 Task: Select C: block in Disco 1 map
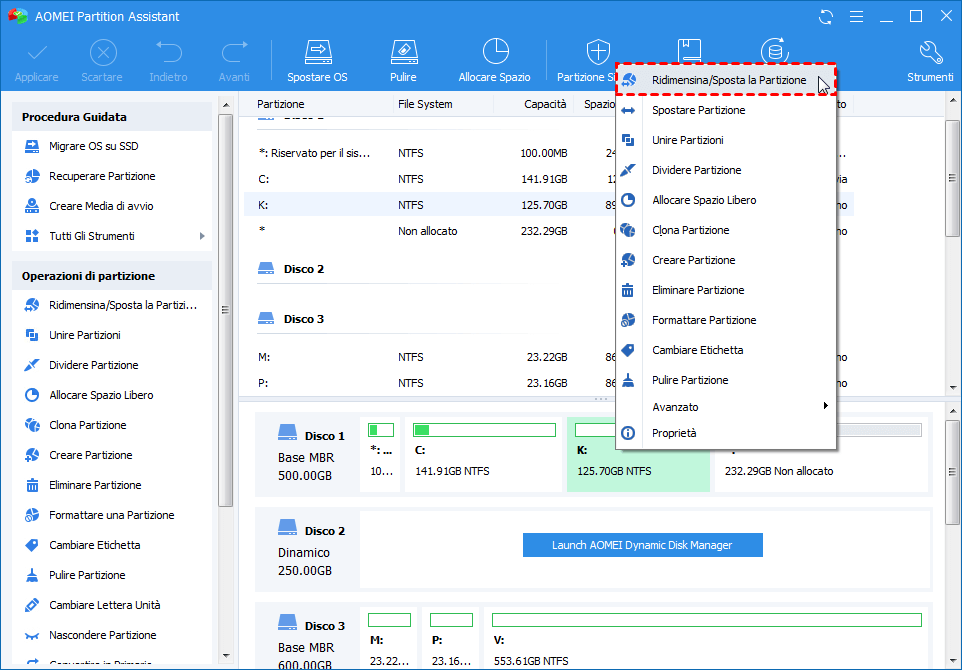483,455
